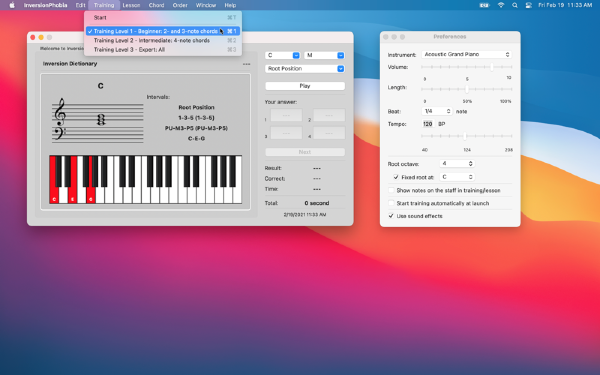Enable Start training automatically at launch
This screenshot has height=375, width=600.
[x=391, y=203]
